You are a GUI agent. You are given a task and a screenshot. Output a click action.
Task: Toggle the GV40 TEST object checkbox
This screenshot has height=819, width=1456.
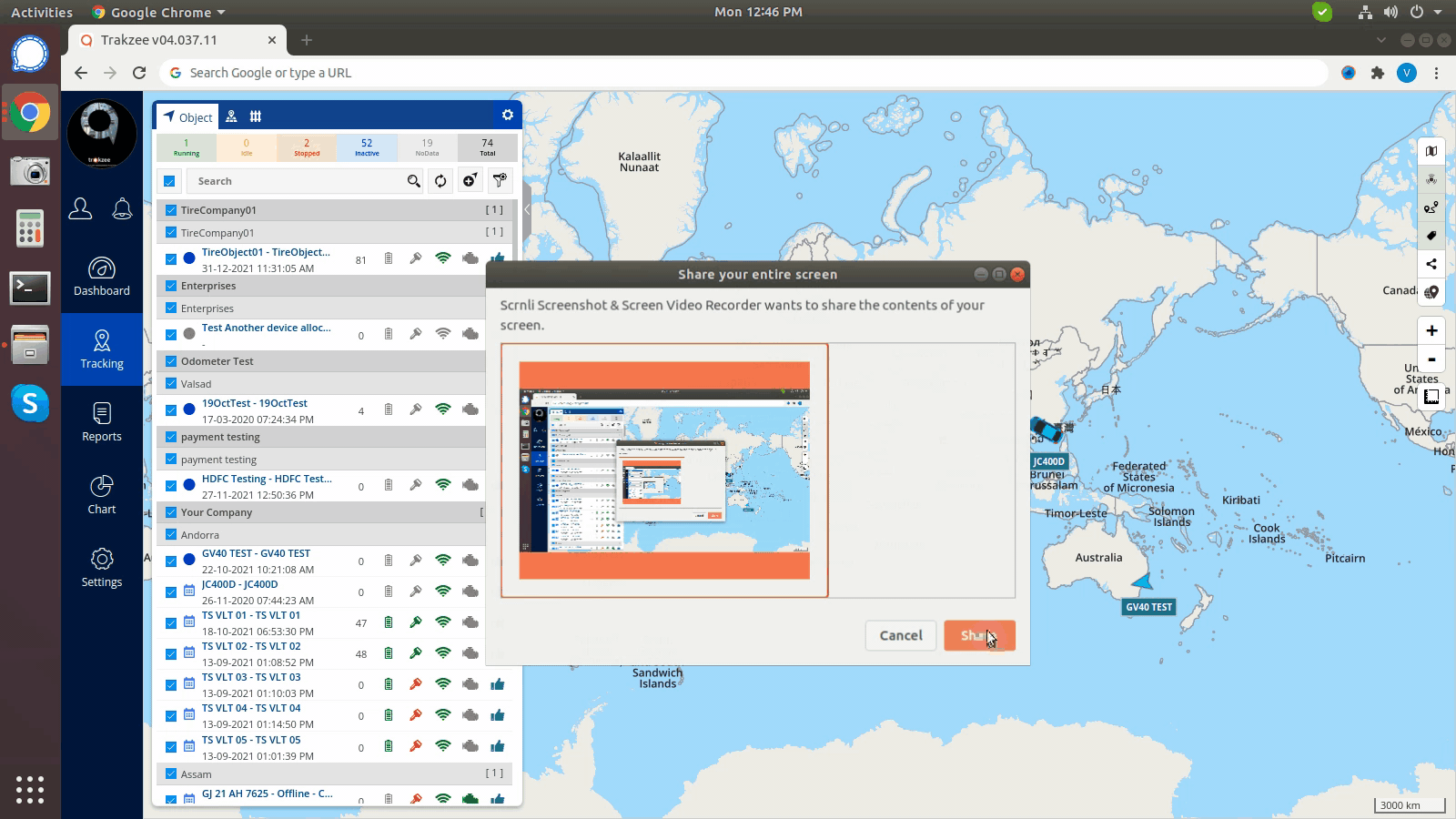click(x=171, y=561)
